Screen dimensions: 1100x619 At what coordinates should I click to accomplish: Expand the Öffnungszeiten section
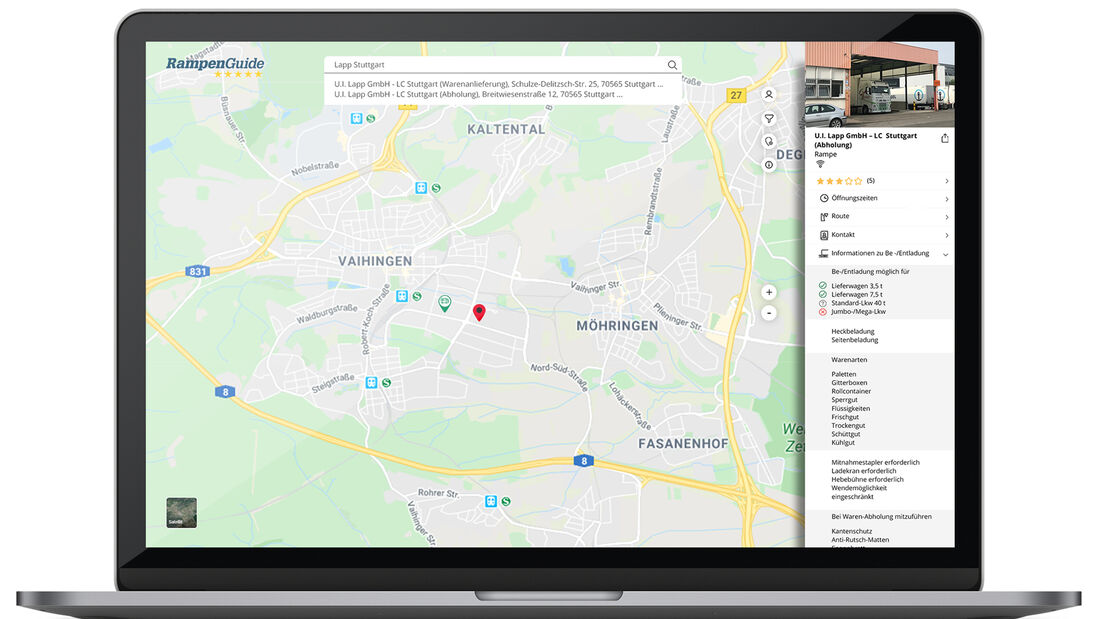click(880, 198)
